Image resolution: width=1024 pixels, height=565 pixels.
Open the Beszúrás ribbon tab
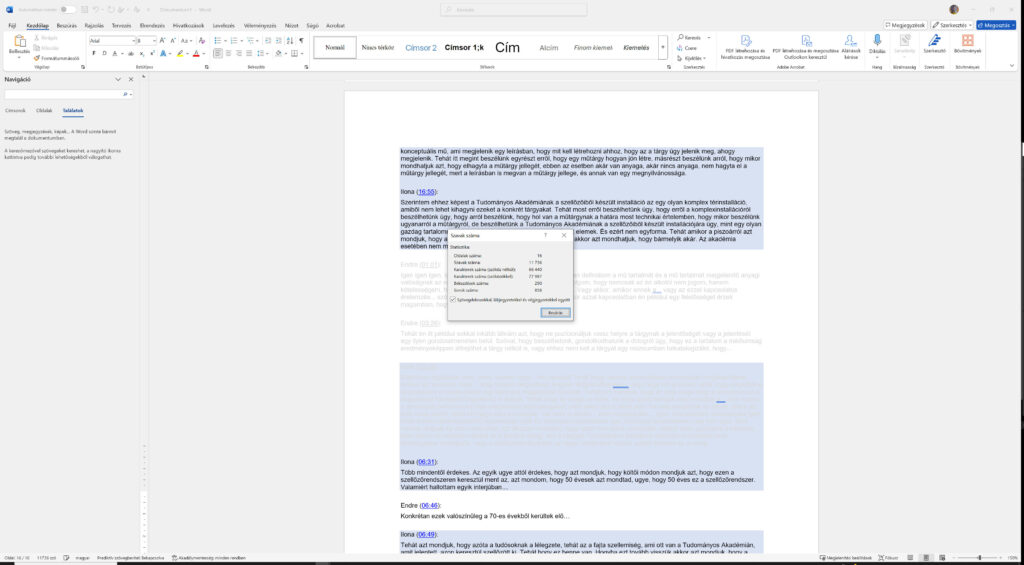[x=67, y=25]
